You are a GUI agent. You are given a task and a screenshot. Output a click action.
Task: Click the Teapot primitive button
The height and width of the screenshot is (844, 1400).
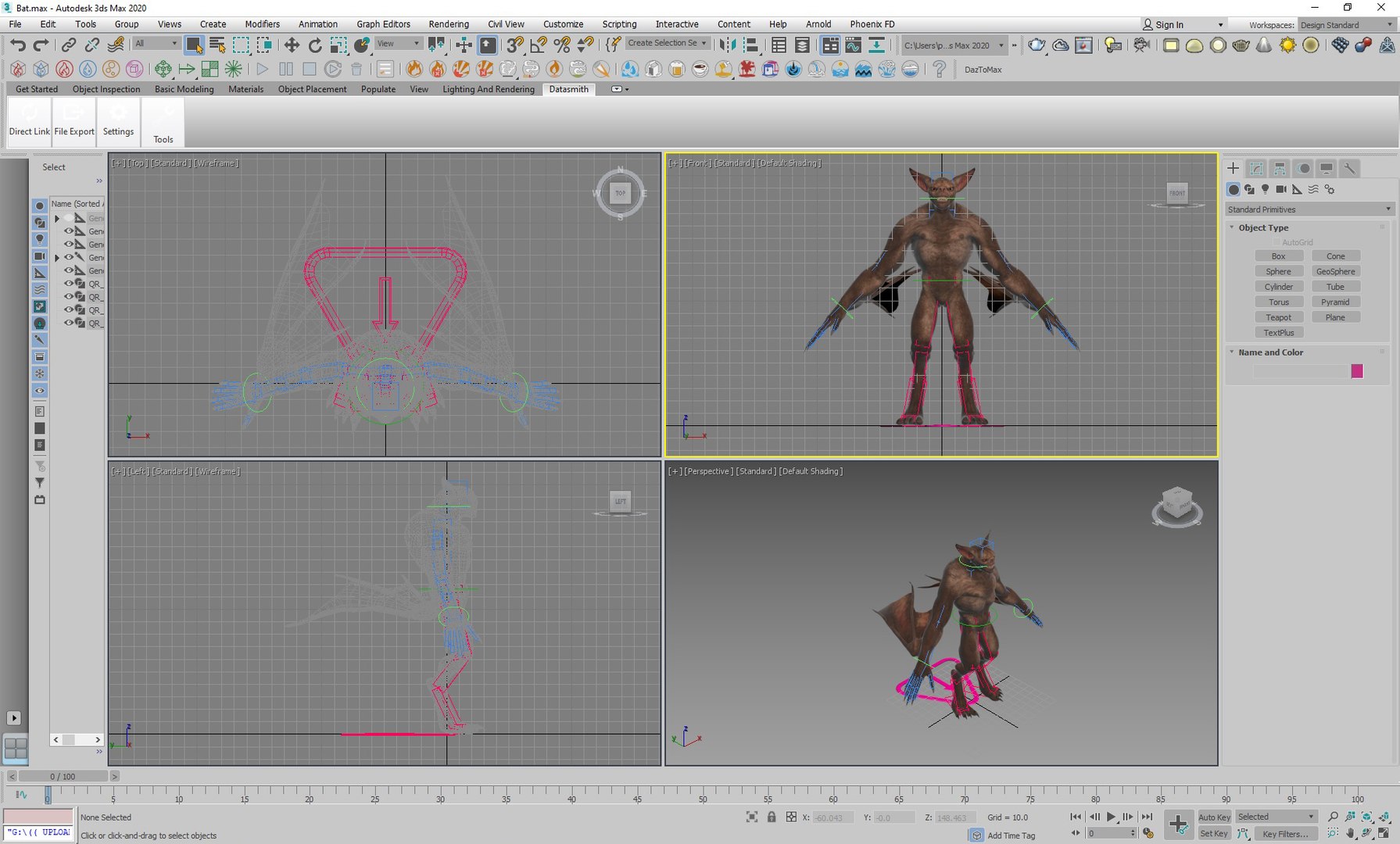(x=1278, y=317)
